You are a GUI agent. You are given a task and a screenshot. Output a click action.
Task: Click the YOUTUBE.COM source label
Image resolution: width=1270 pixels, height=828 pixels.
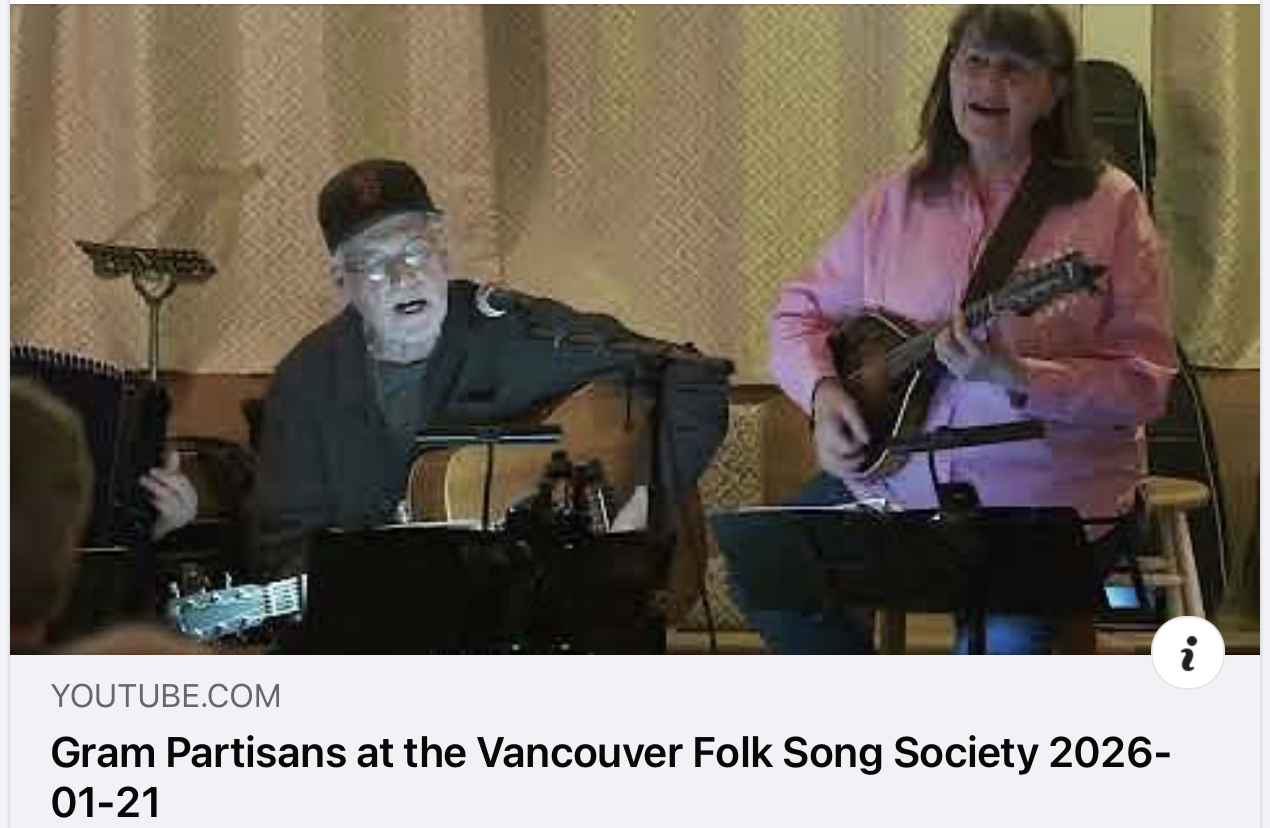(166, 696)
